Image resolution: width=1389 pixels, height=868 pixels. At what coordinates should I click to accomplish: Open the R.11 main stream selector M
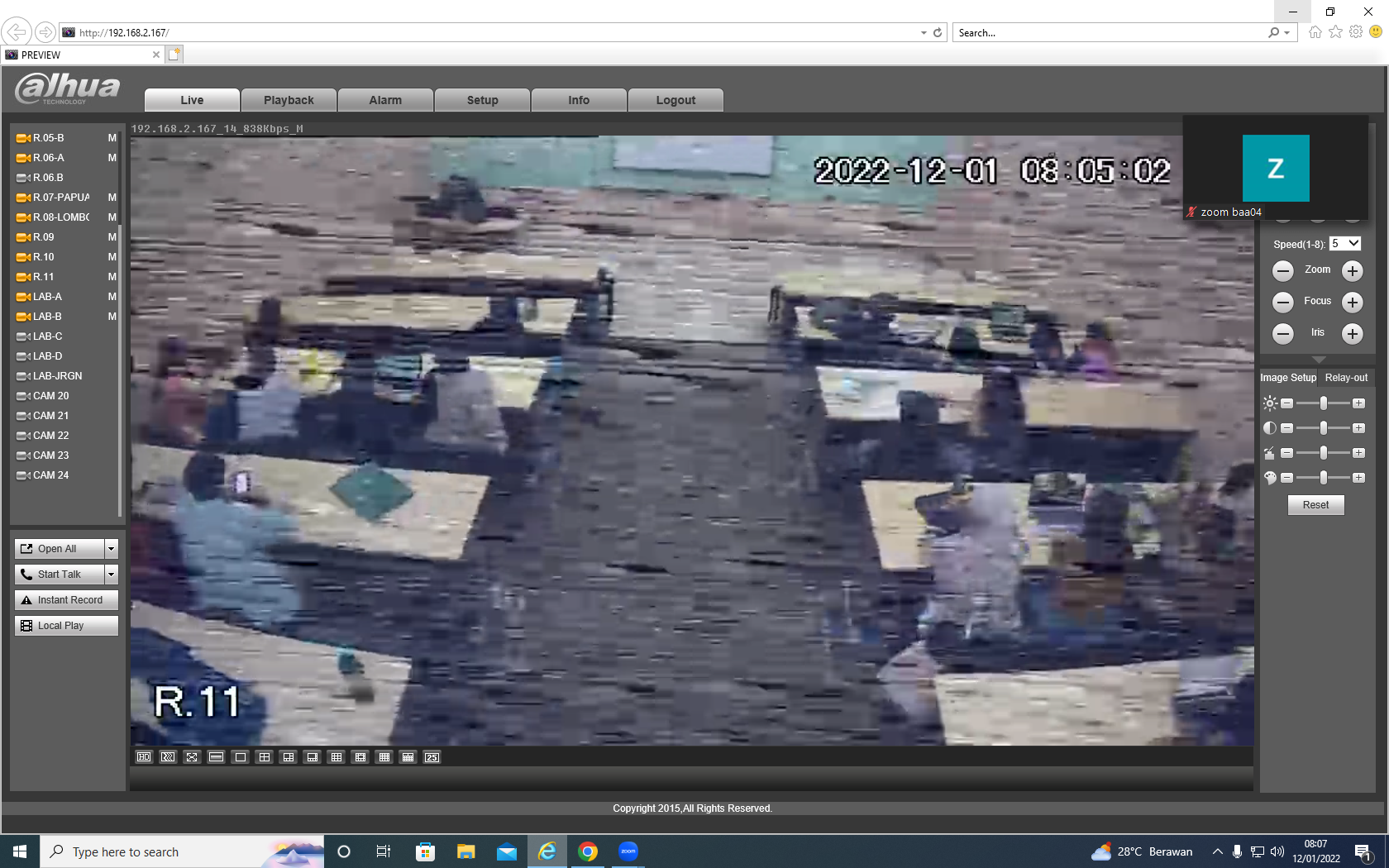tap(112, 277)
